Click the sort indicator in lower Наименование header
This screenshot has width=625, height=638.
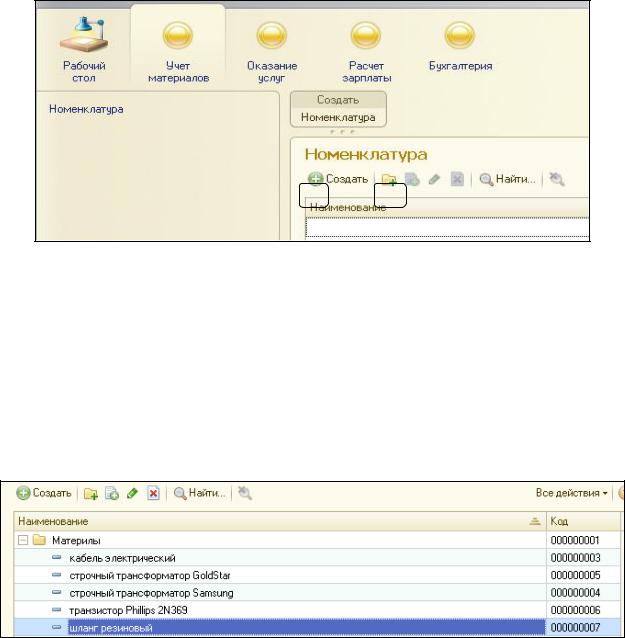[x=535, y=521]
